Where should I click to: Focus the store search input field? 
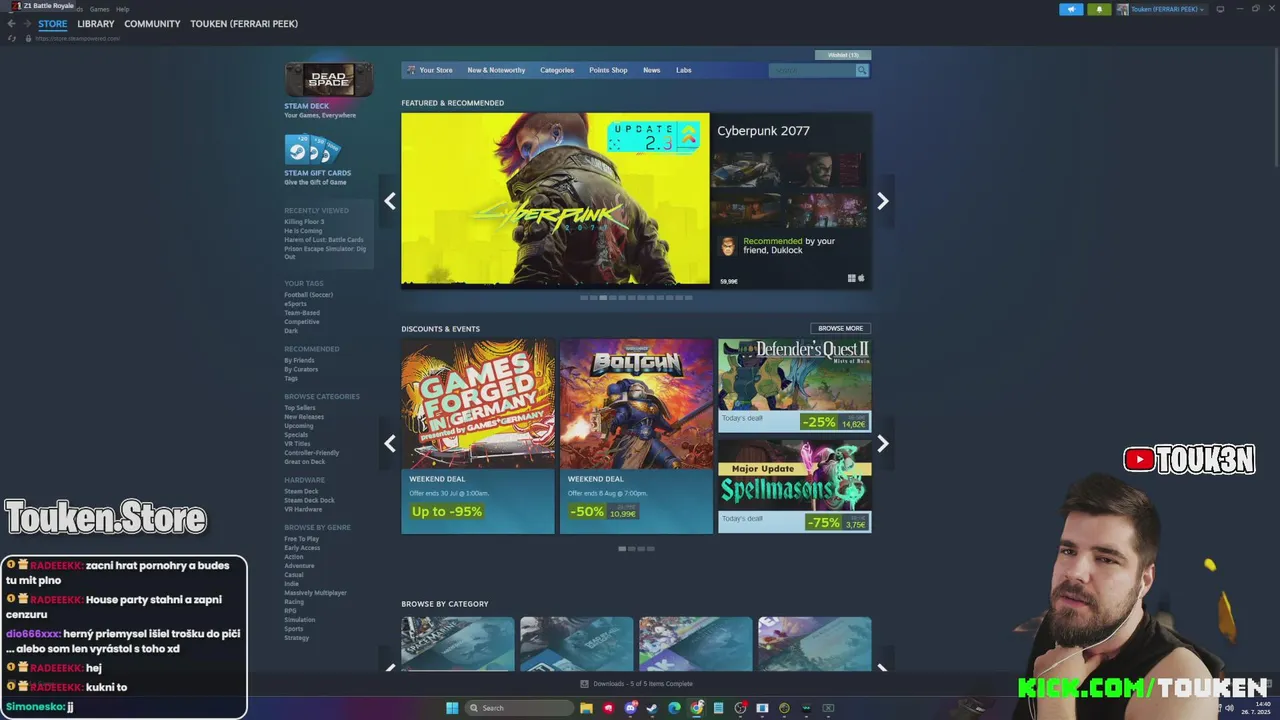(x=812, y=70)
